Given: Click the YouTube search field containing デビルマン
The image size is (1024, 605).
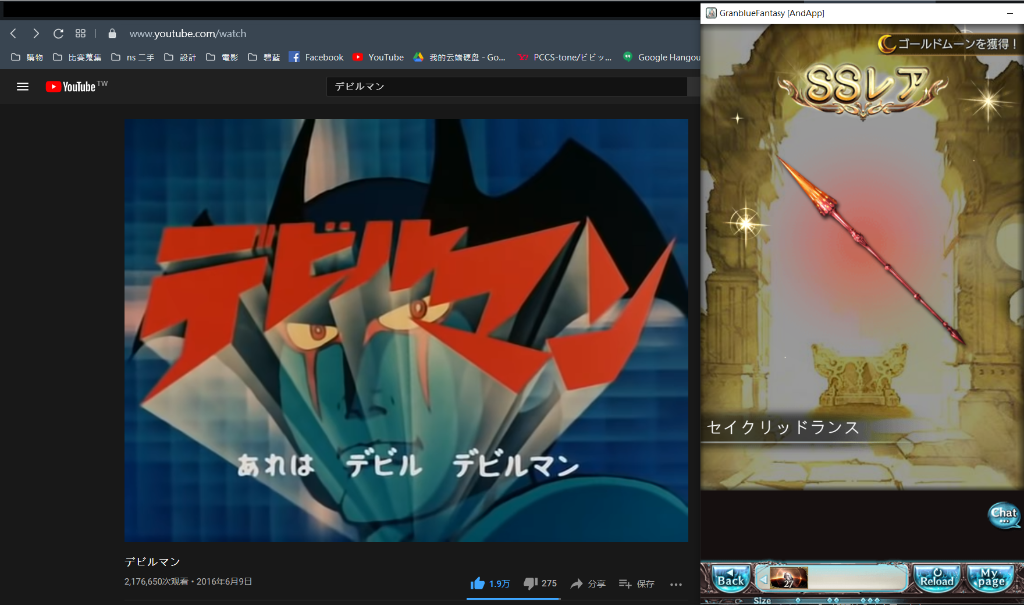Looking at the screenshot, I should [506, 86].
